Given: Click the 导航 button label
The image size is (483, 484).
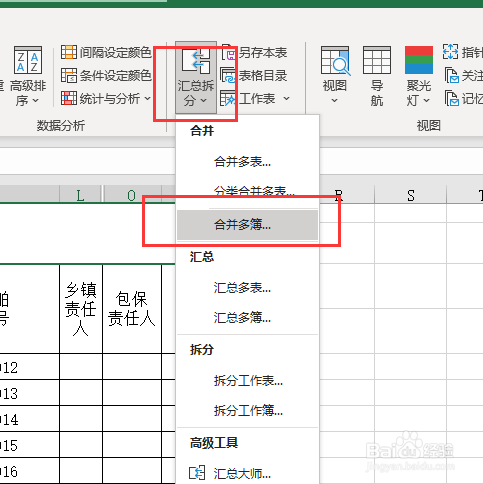Looking at the screenshot, I should coord(377,93).
